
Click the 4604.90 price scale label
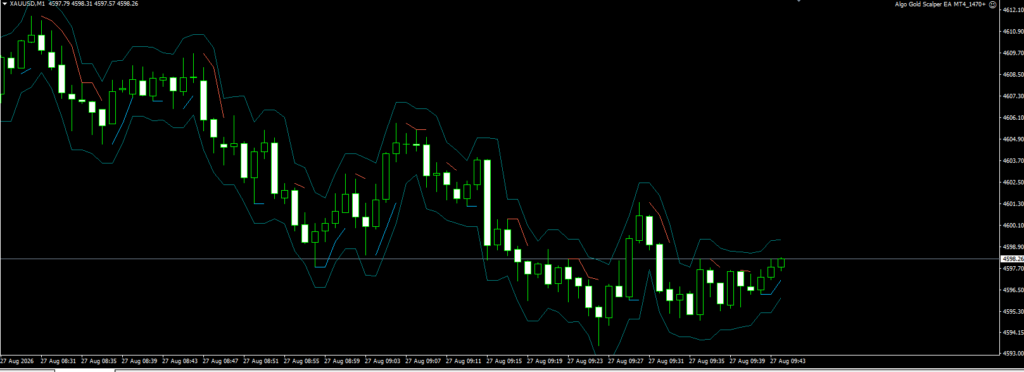[1011, 139]
